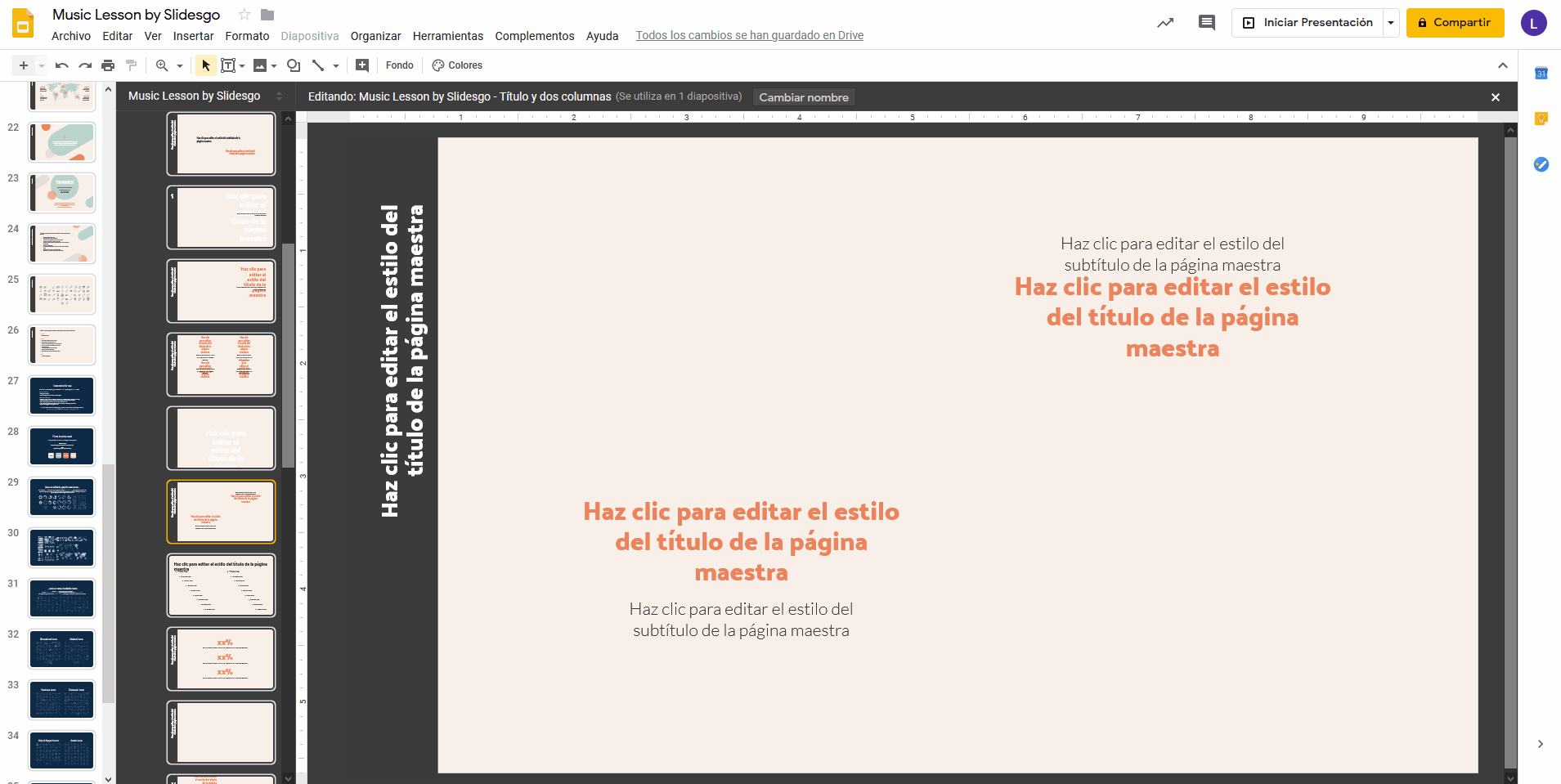This screenshot has height=784, width=1561.
Task: Open the Herramientas menu
Action: coord(448,36)
